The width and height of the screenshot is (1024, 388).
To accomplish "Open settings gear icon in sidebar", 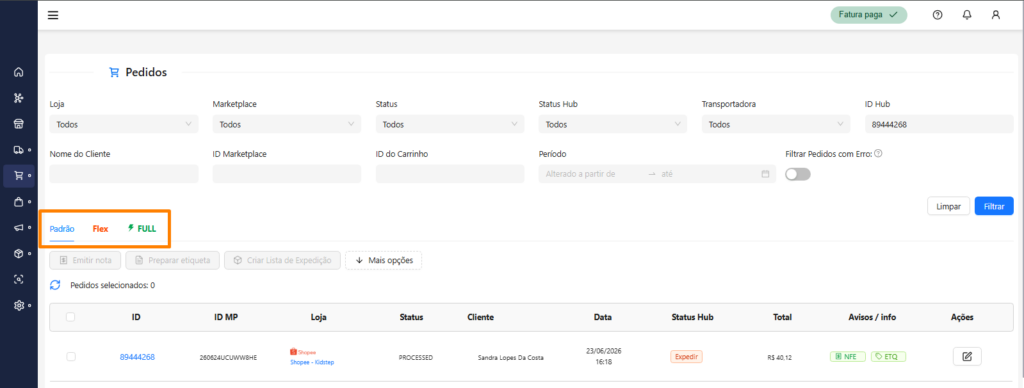I will 18,305.
